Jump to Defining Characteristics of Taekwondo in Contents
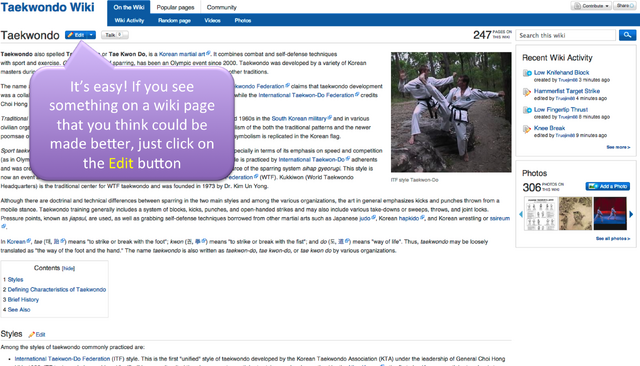Viewport: 640px width, 366px height. point(57,290)
